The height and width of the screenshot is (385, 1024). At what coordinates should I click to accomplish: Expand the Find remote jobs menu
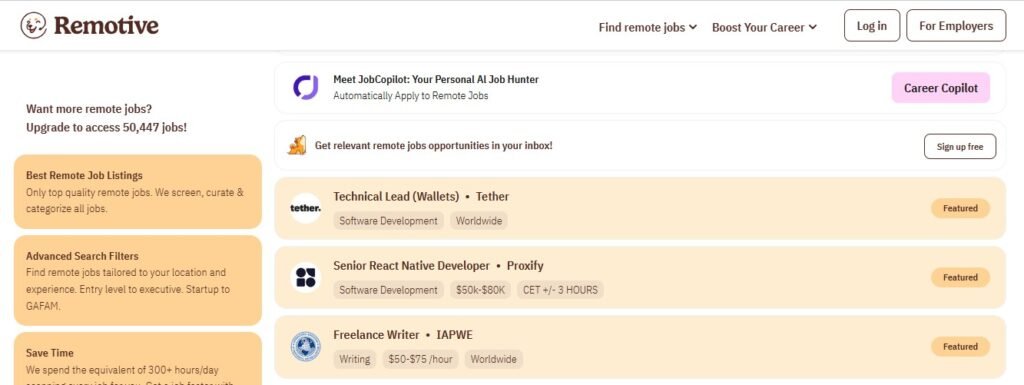pos(648,27)
